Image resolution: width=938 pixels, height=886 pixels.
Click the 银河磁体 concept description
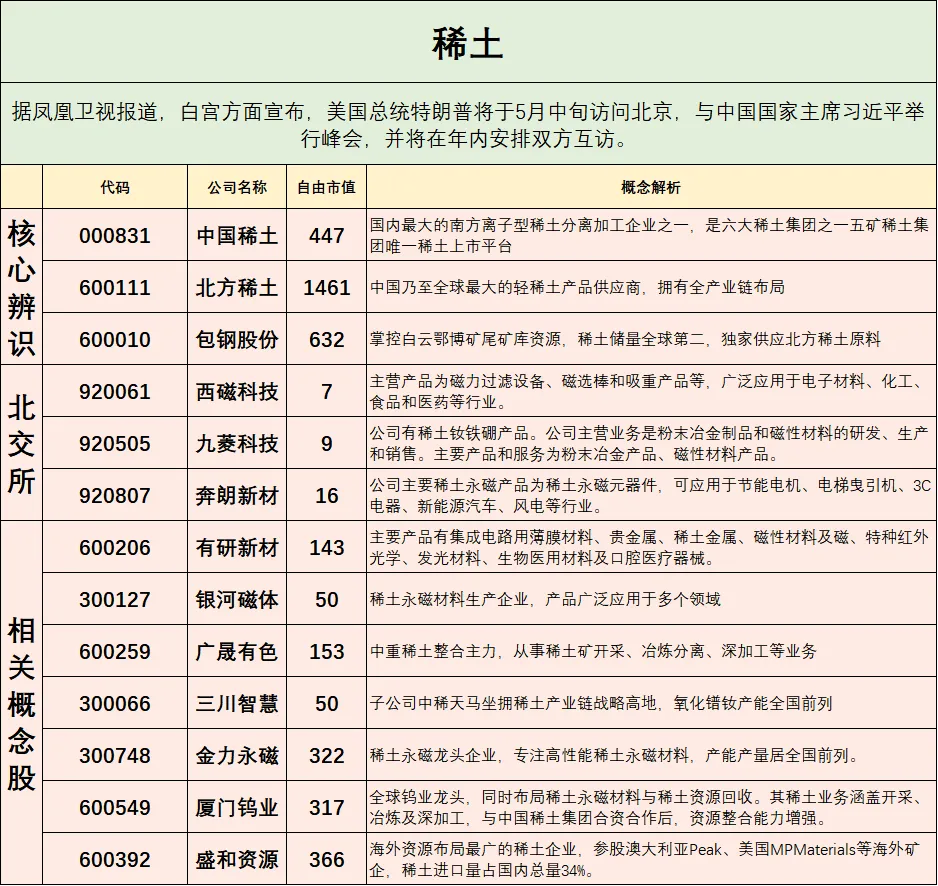coord(545,599)
